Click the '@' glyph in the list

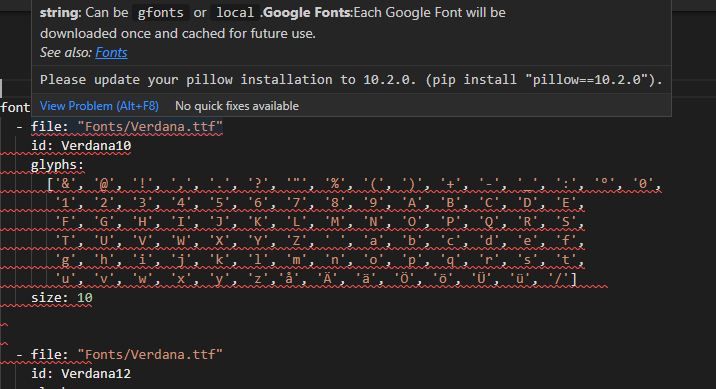104,184
